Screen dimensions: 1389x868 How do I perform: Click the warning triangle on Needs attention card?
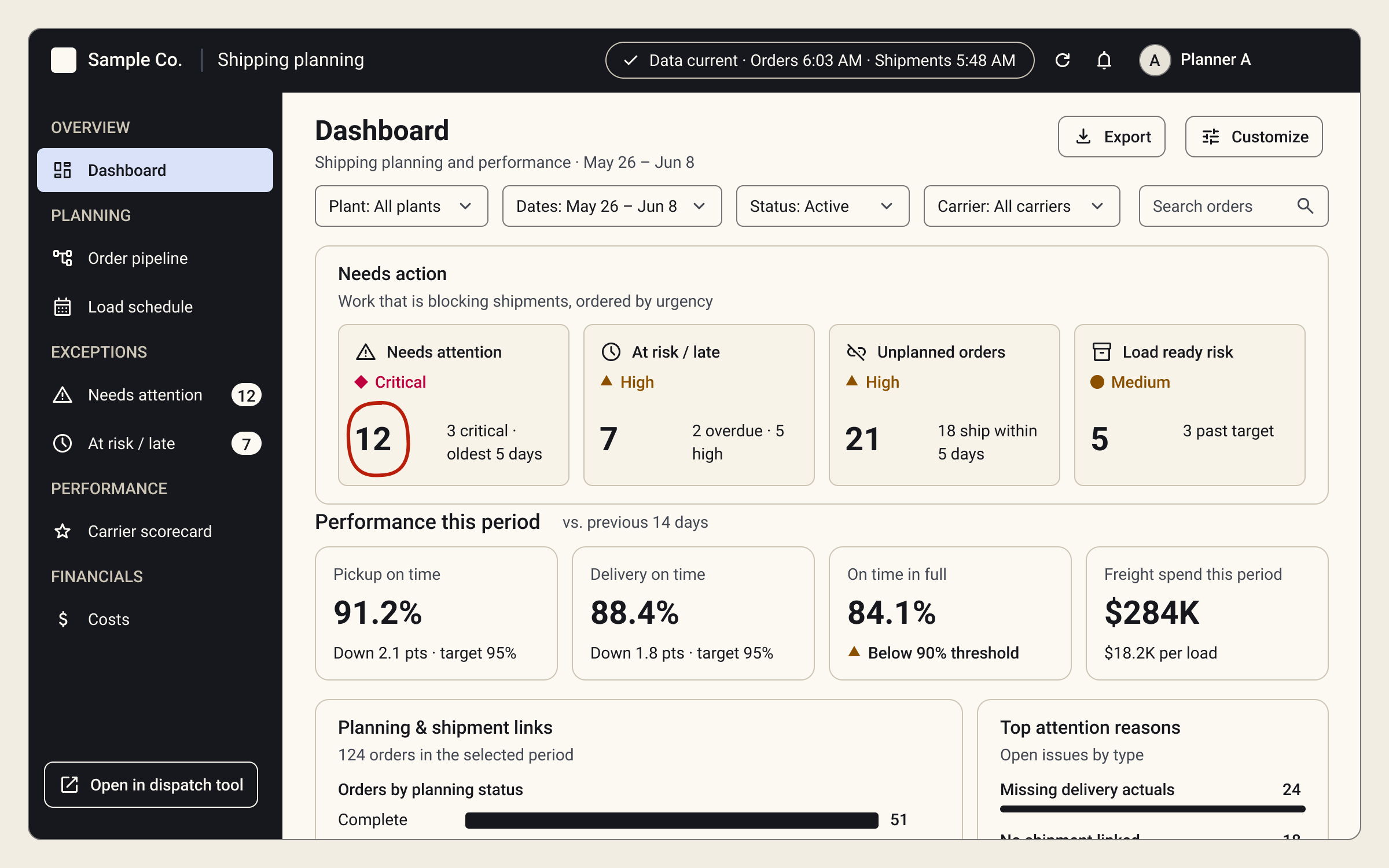pos(366,352)
